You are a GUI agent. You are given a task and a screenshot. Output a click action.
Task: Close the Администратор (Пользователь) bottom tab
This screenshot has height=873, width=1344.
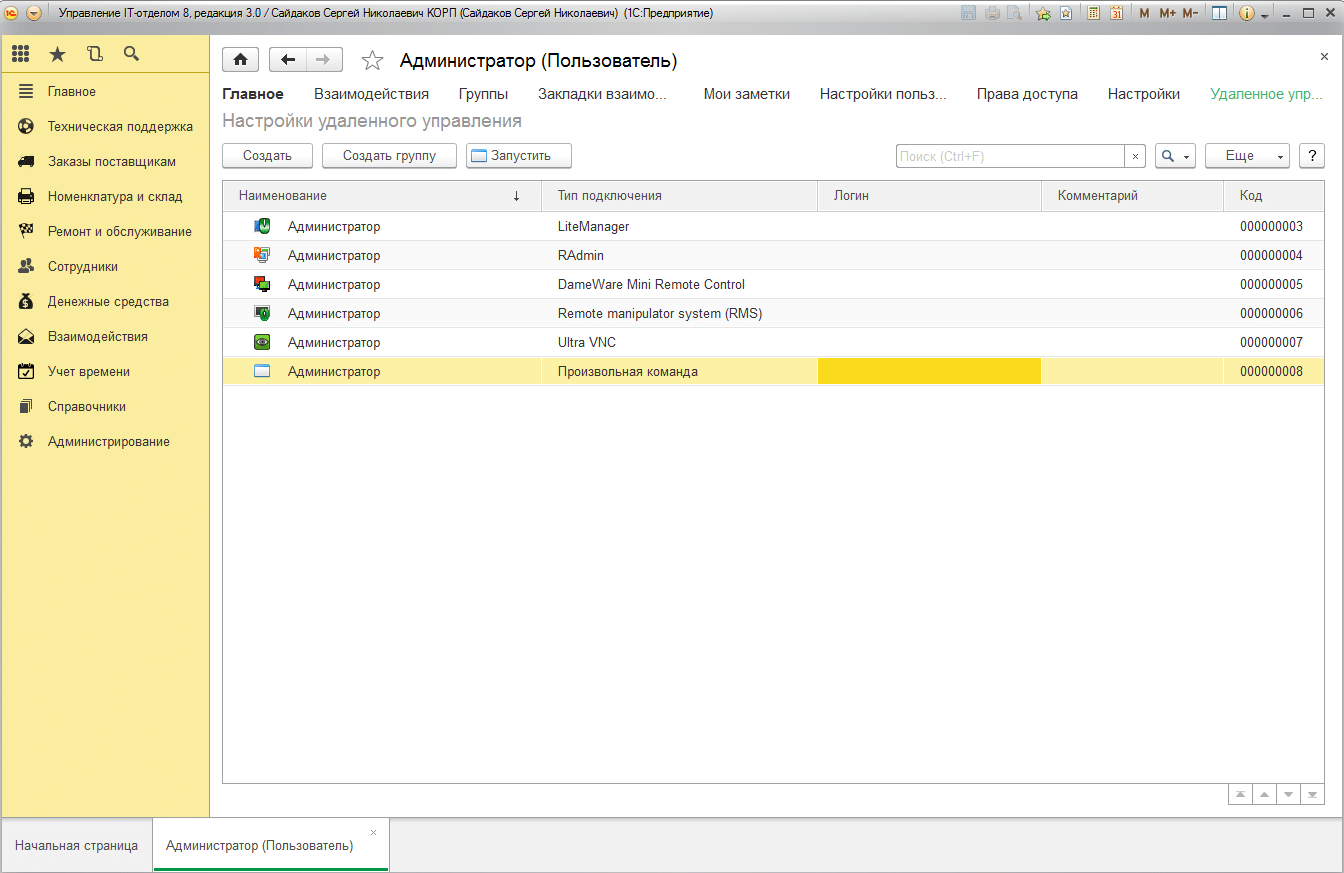click(x=374, y=832)
